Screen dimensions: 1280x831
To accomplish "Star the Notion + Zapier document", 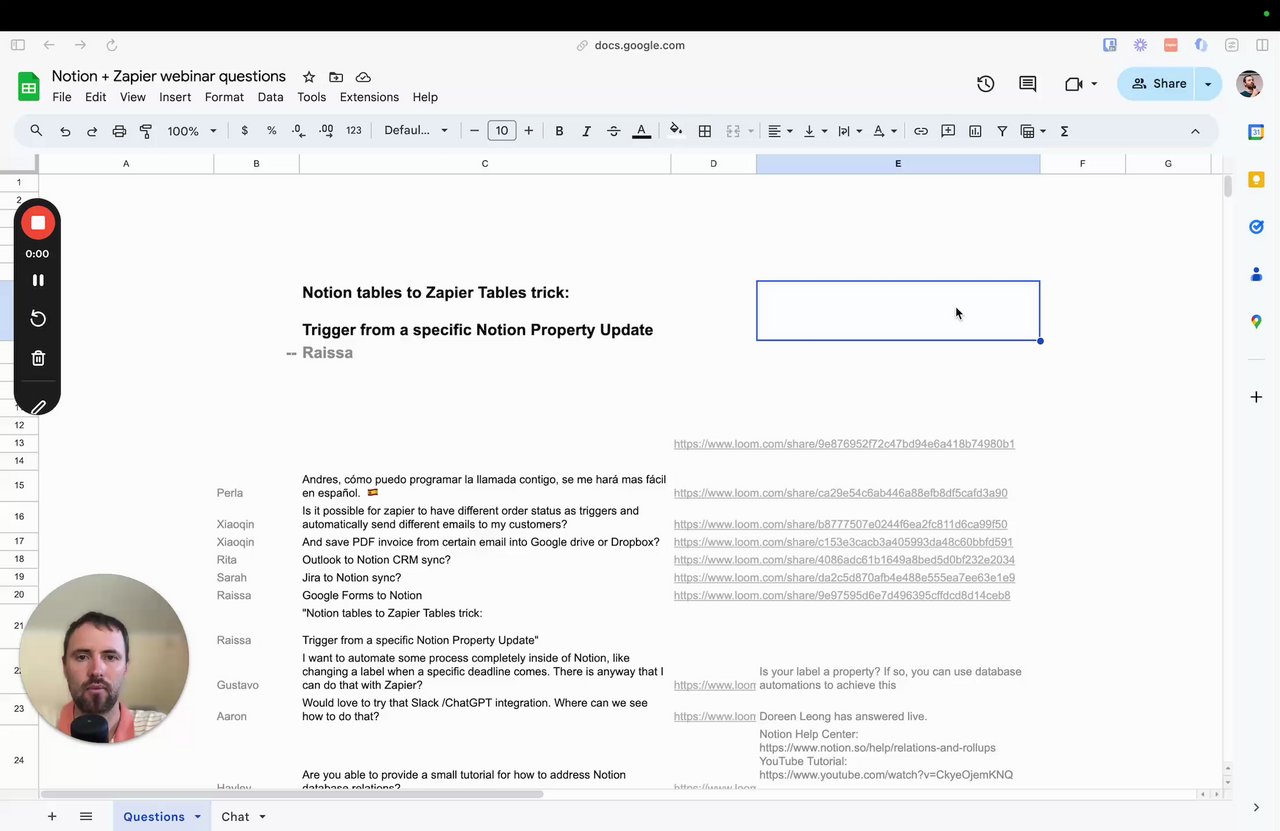I will point(309,77).
